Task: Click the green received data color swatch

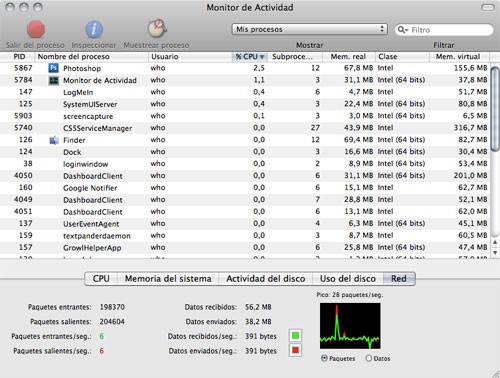Action: click(x=295, y=336)
